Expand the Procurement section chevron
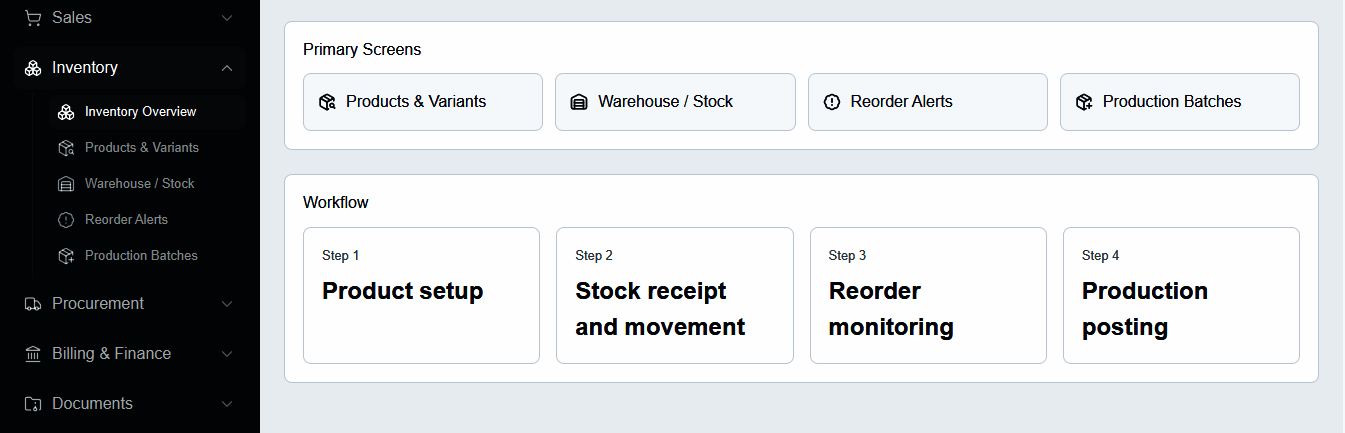Viewport: 1345px width, 433px height. [227, 304]
